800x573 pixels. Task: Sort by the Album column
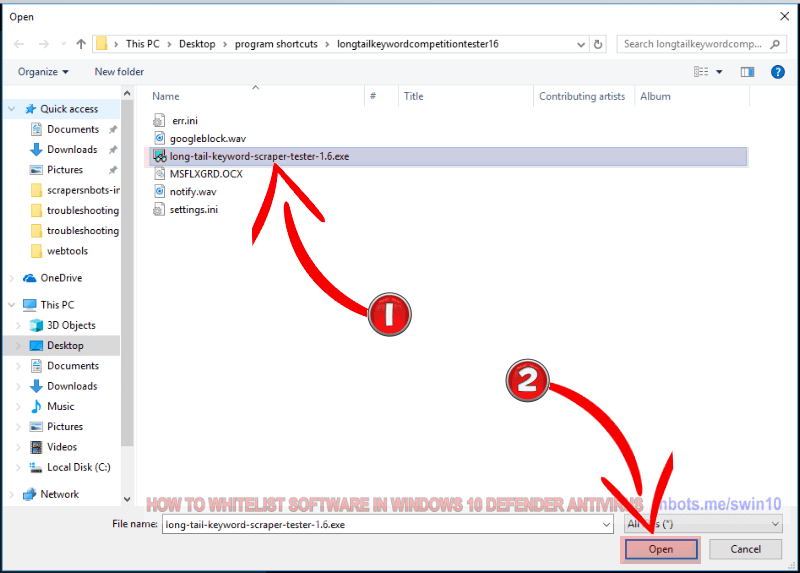point(656,96)
